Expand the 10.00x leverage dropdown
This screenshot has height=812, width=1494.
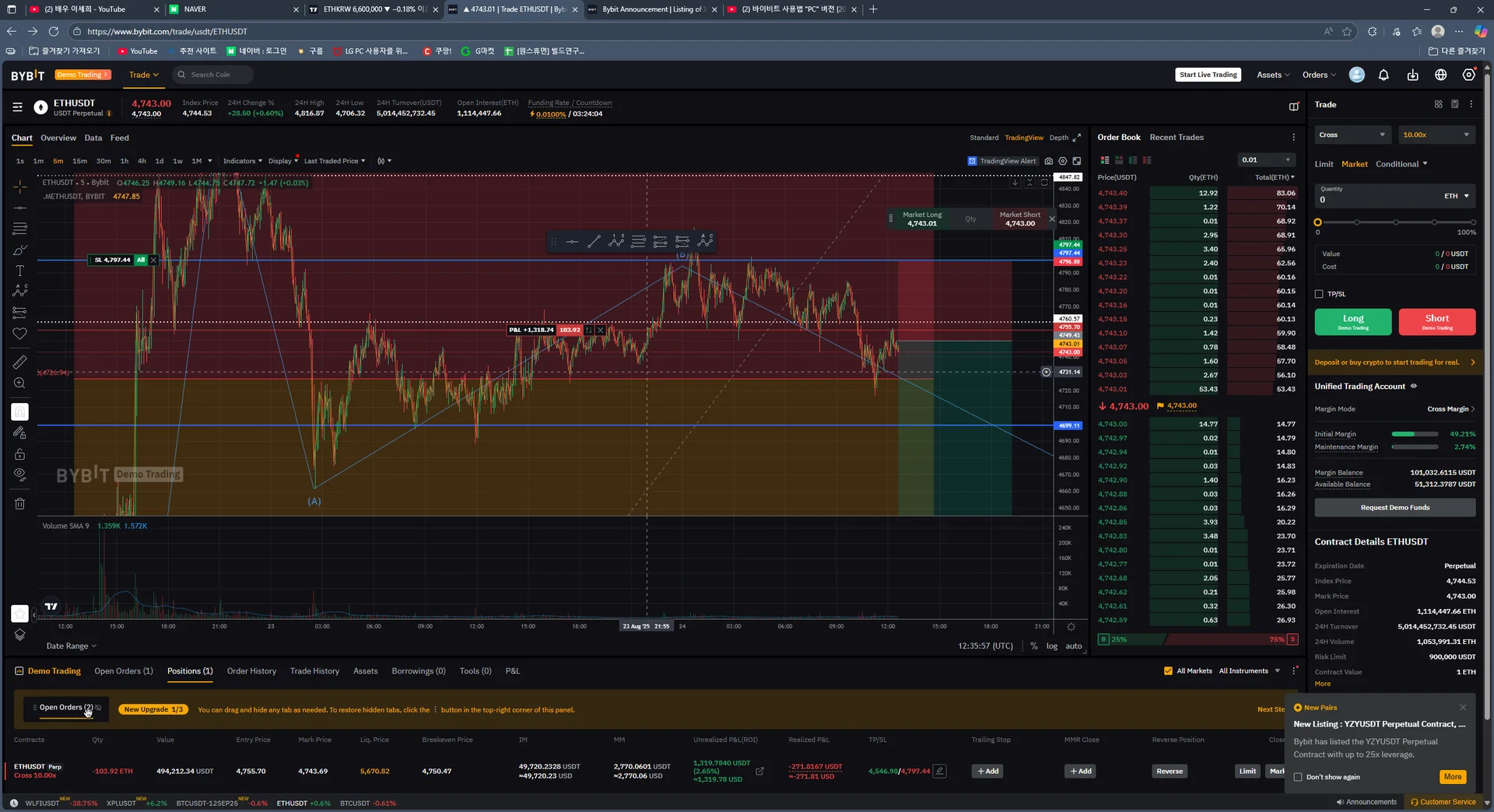click(1436, 135)
